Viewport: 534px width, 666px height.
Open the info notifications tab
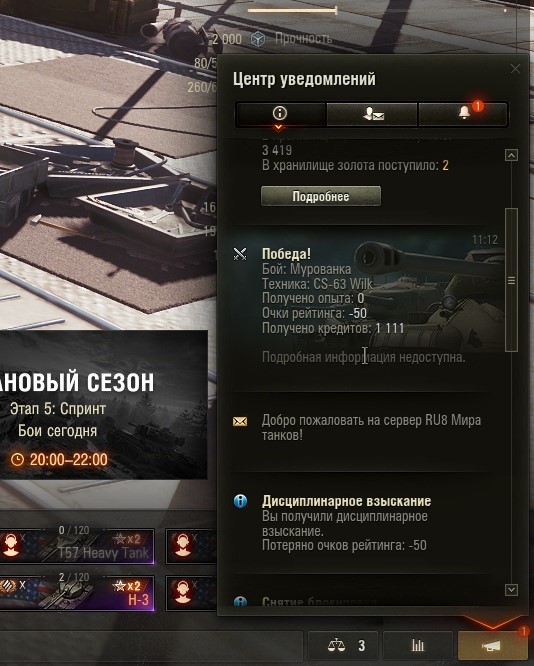[280, 114]
